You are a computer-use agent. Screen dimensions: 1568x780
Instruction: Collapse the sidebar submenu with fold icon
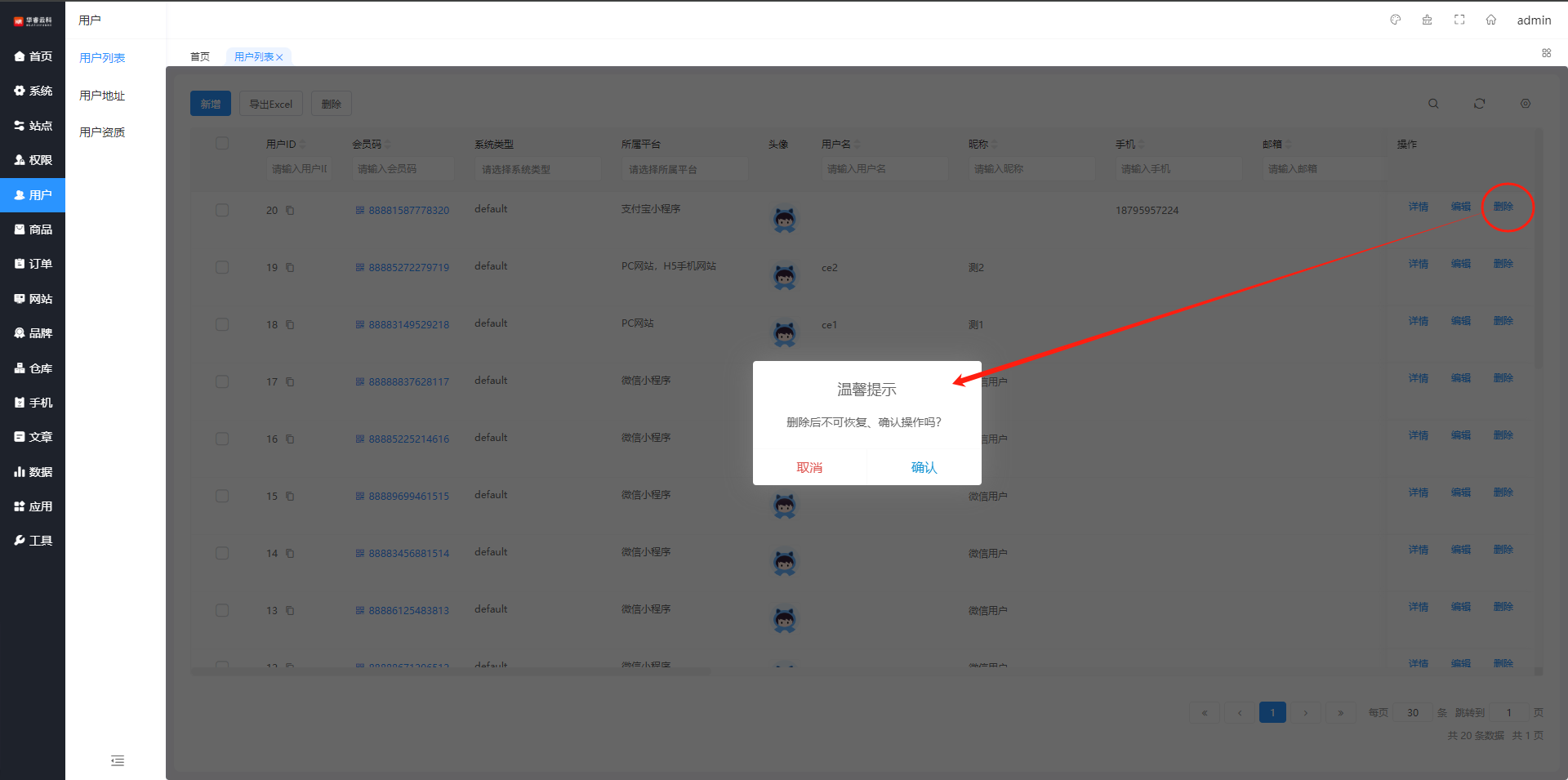(x=118, y=760)
